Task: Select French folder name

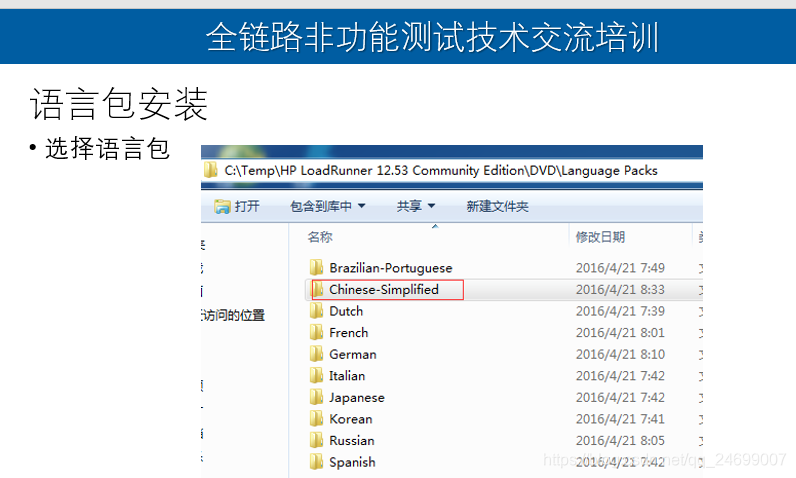Action: click(x=349, y=332)
